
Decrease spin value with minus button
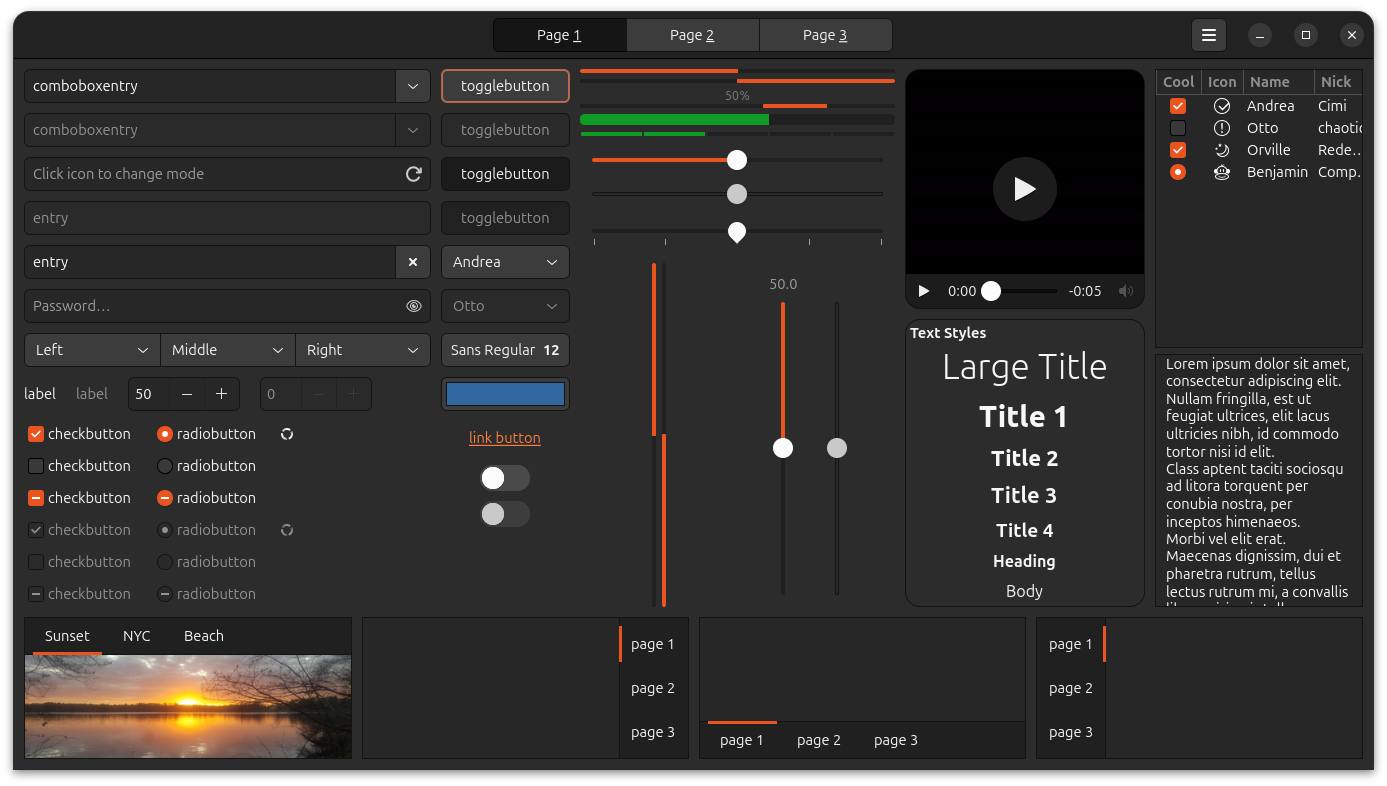[188, 394]
